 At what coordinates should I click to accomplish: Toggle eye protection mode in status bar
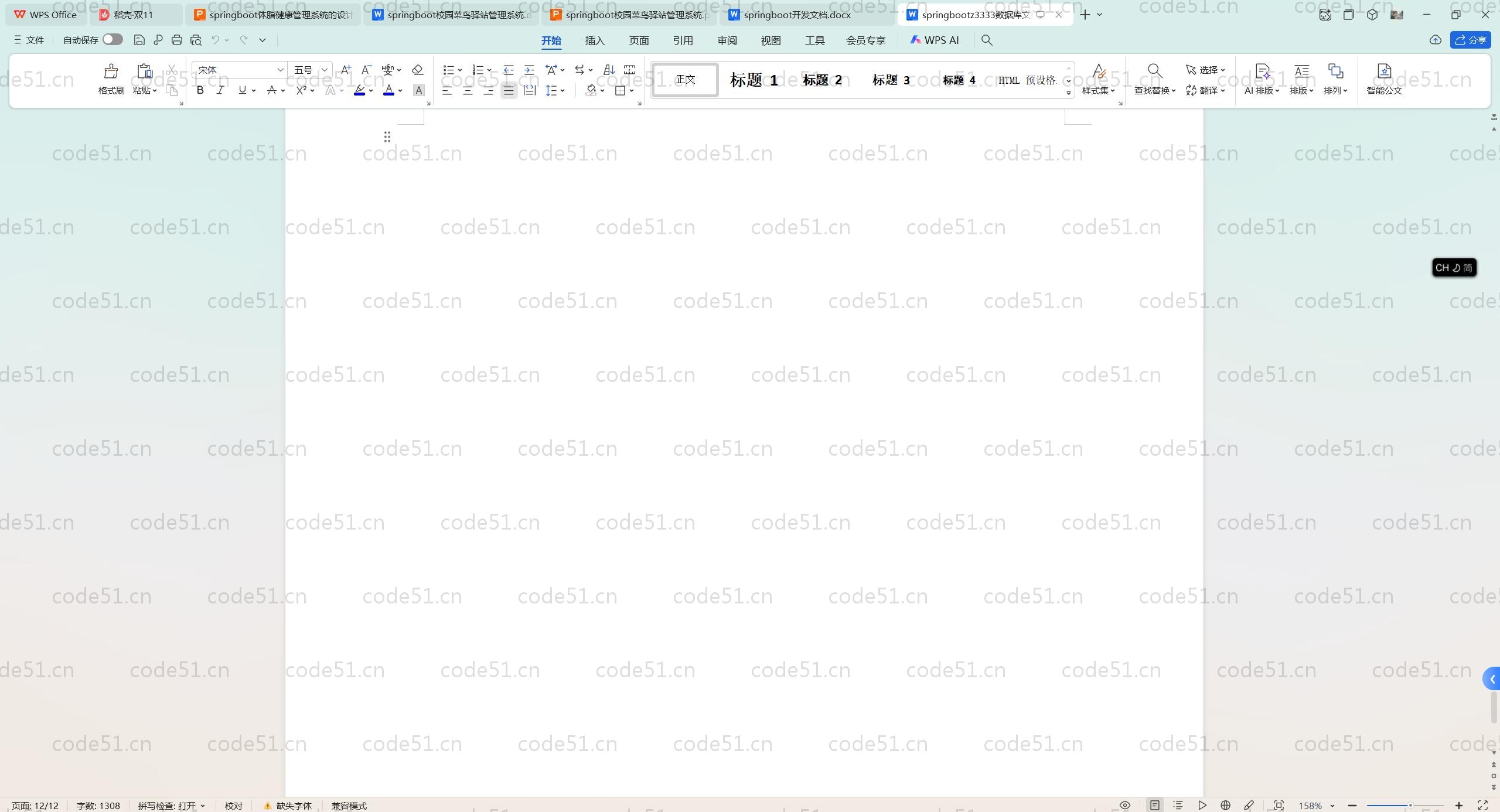tap(1125, 806)
